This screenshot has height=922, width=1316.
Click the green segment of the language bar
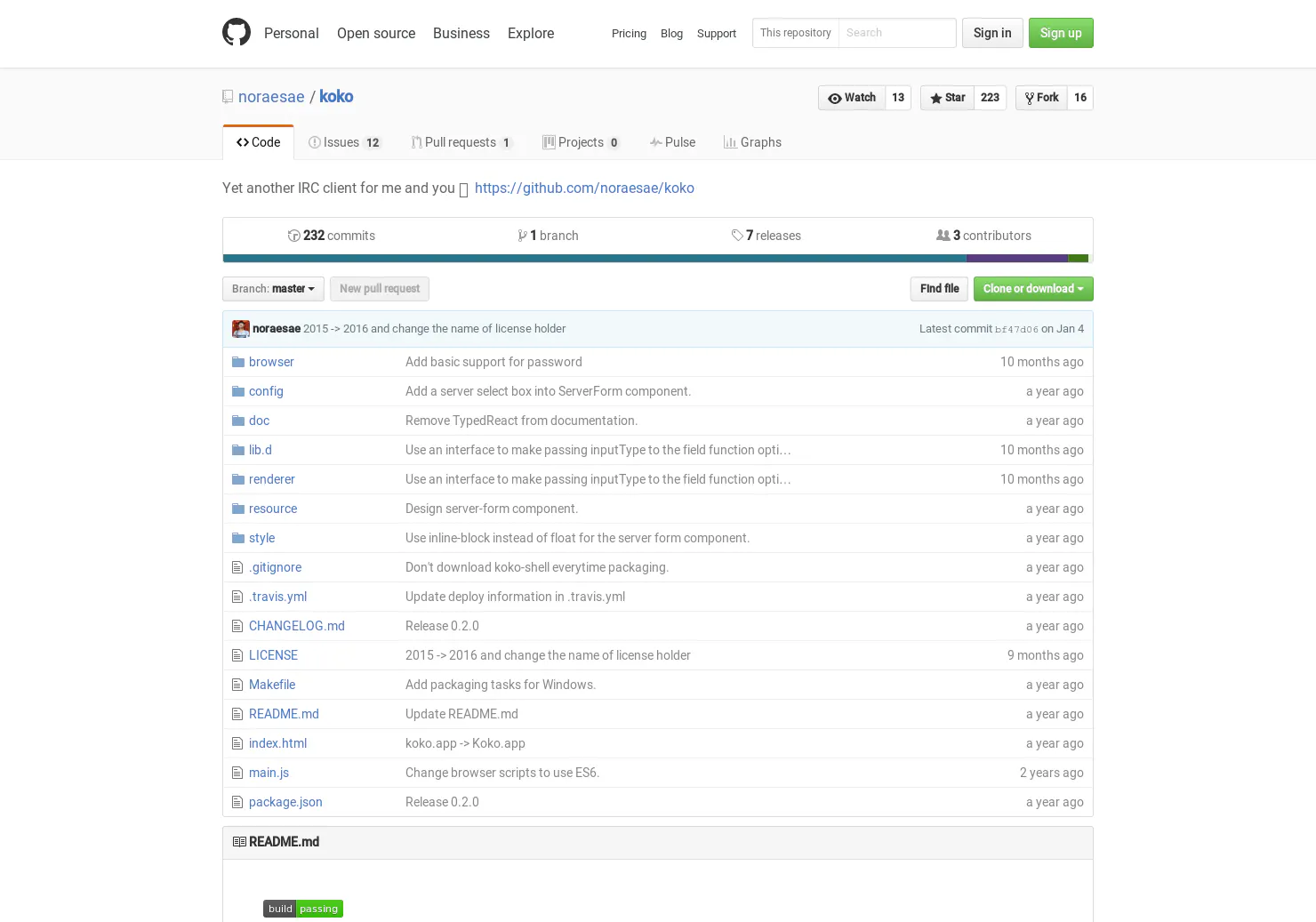click(1078, 259)
